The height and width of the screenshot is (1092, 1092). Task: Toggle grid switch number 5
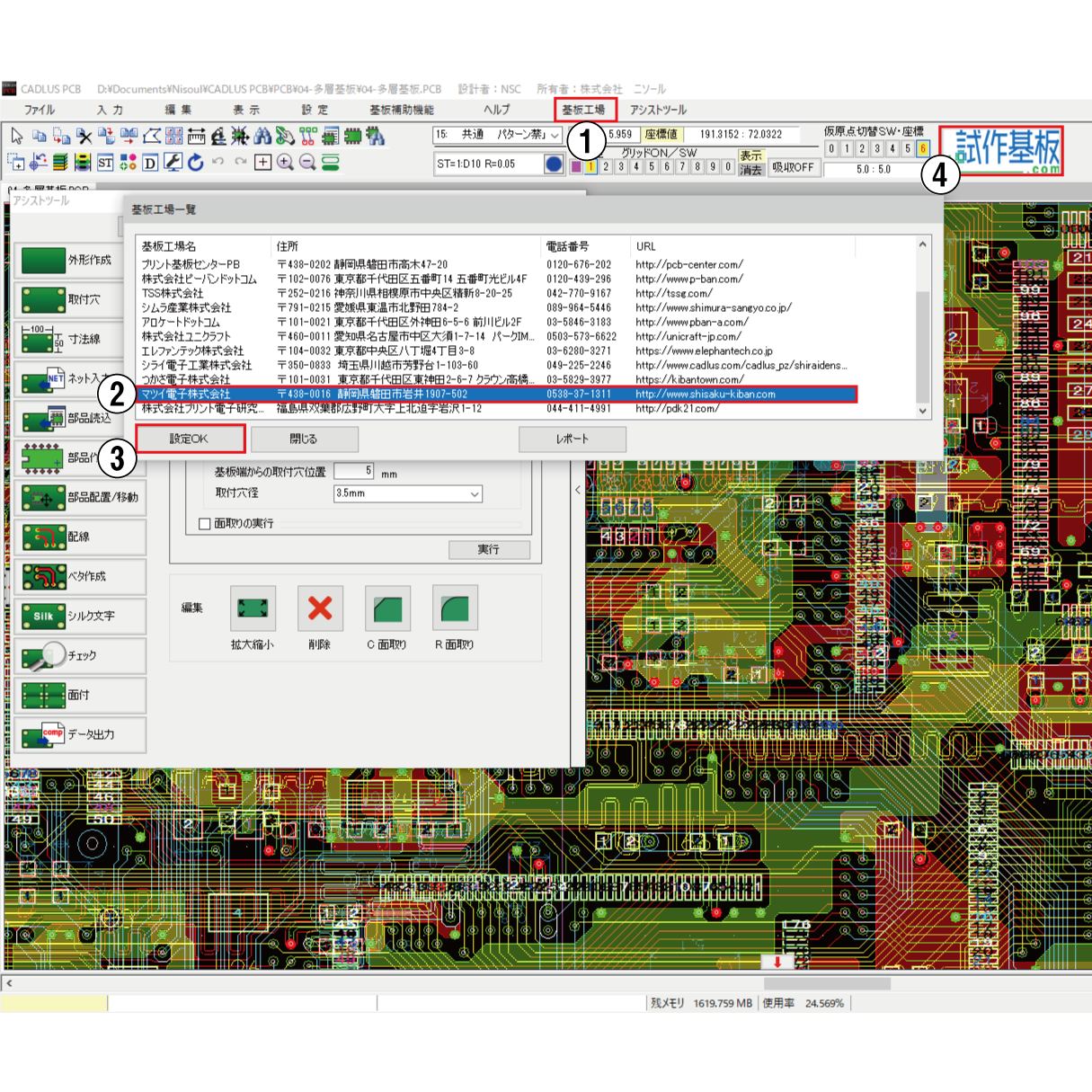tap(652, 166)
